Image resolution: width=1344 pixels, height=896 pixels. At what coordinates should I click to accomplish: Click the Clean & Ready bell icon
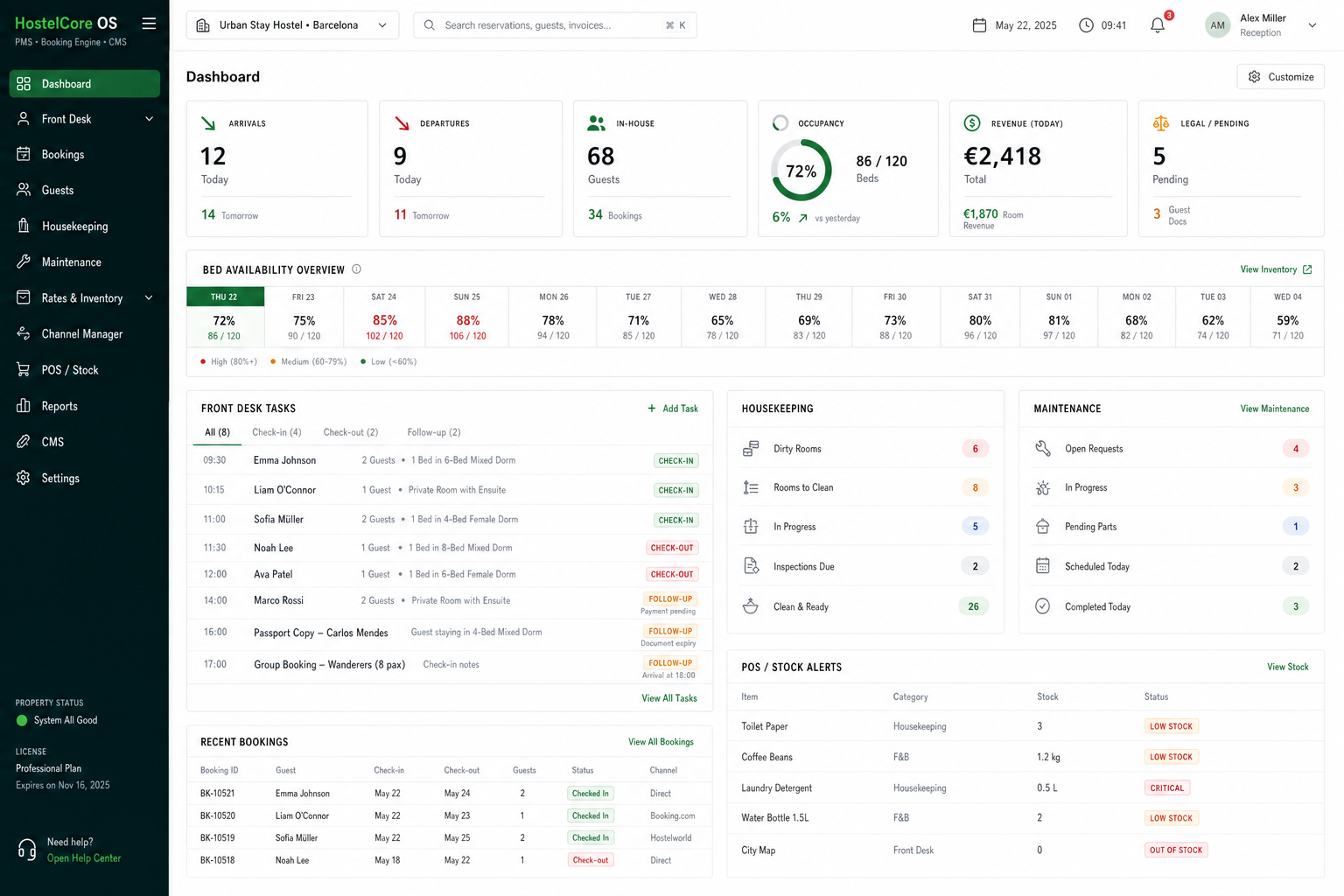click(751, 606)
